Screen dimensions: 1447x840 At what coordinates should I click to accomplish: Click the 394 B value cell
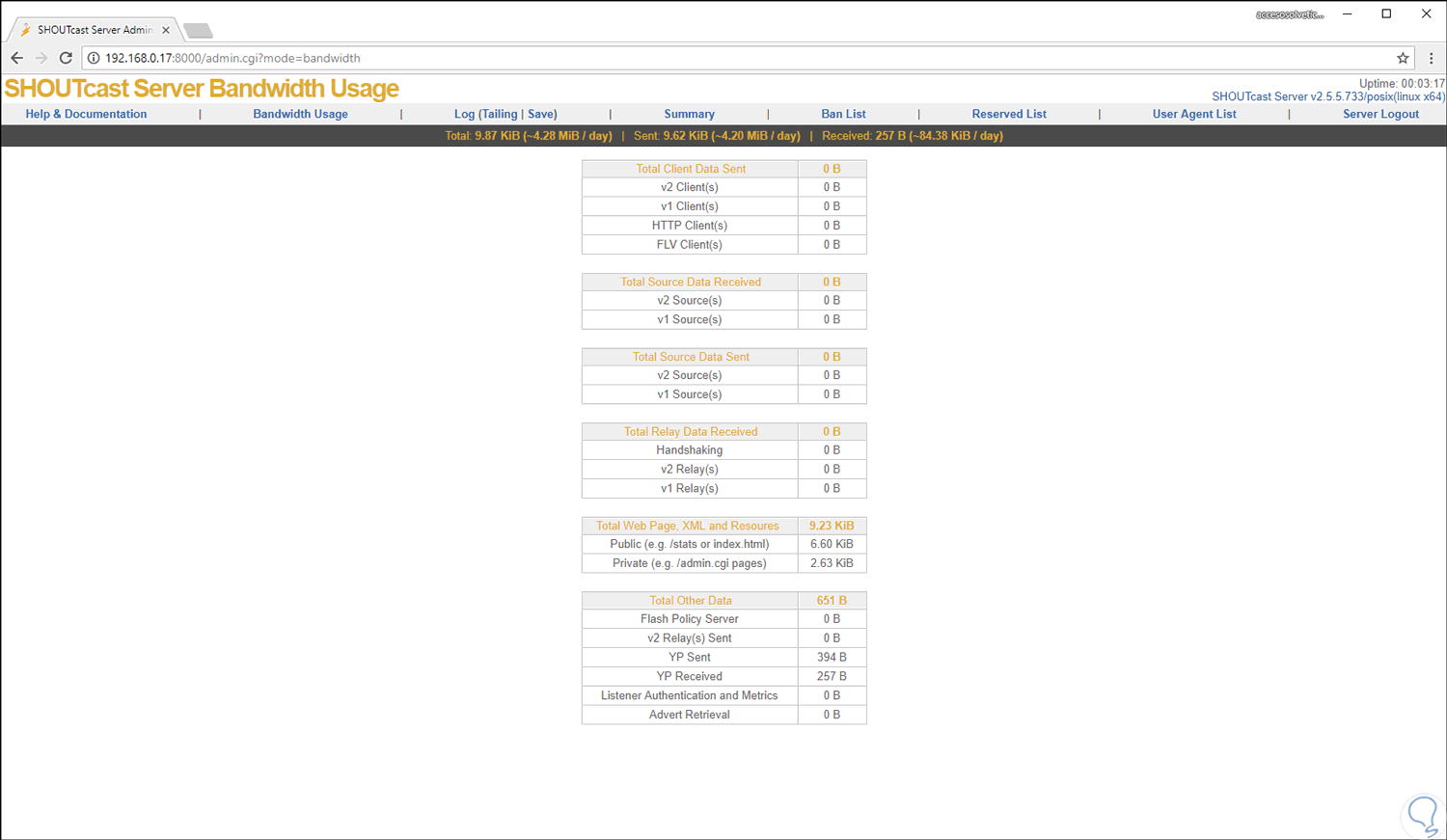tap(832, 658)
